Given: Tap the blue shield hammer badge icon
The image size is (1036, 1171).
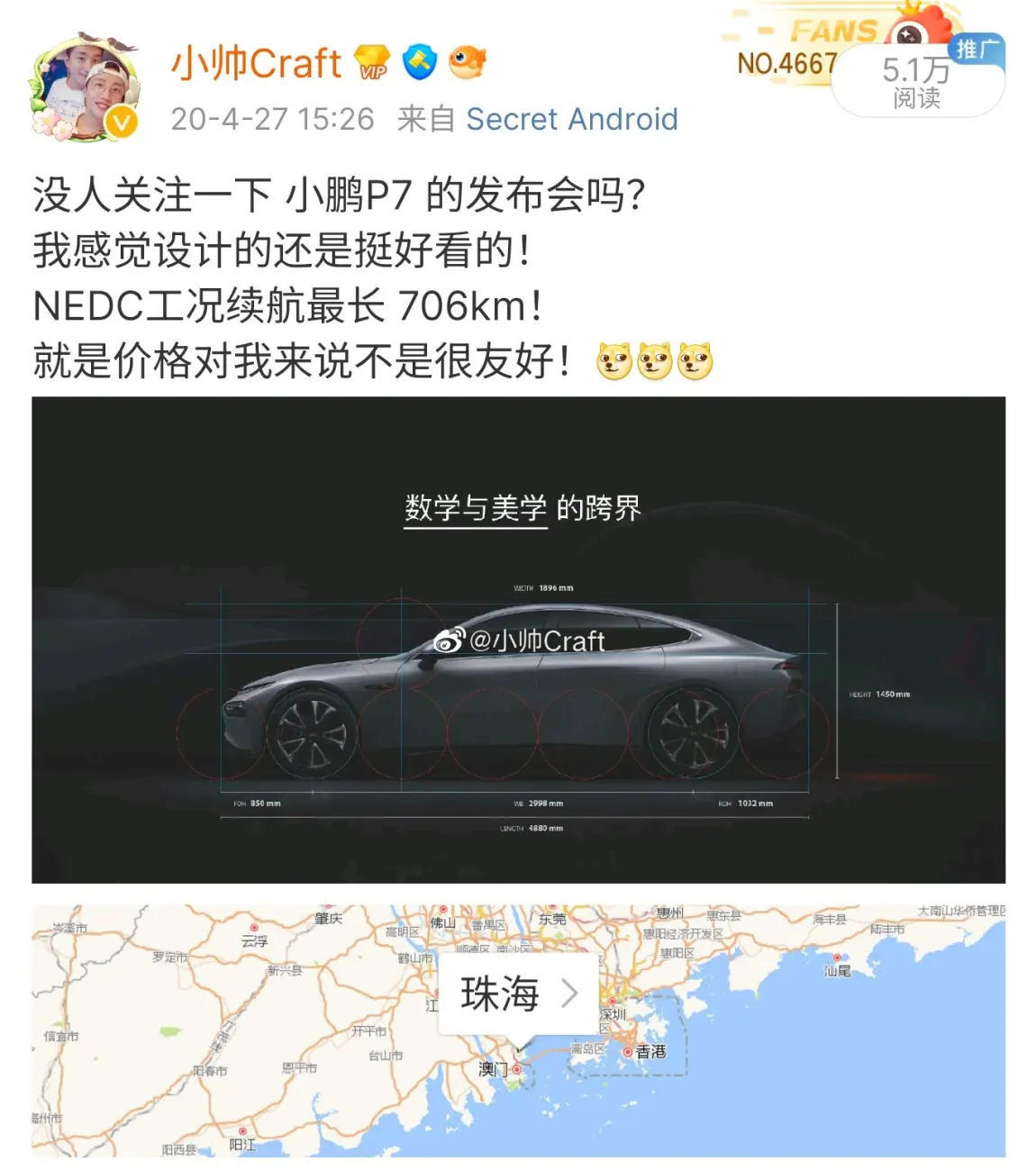Looking at the screenshot, I should [x=420, y=62].
